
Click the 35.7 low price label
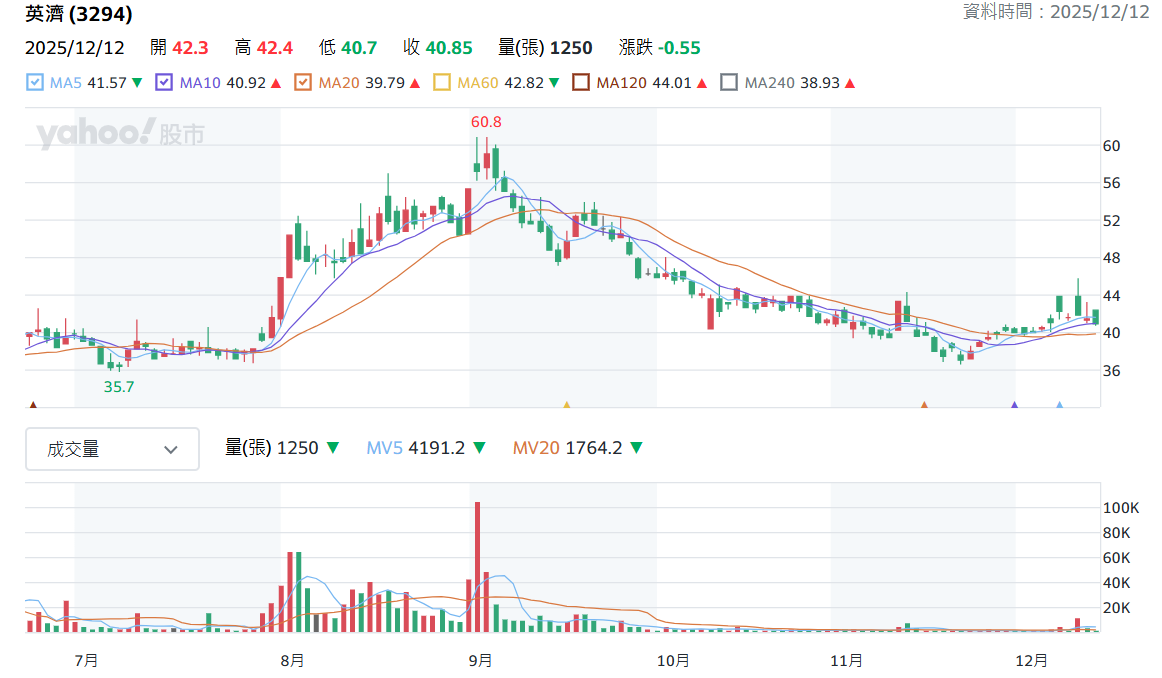click(119, 387)
